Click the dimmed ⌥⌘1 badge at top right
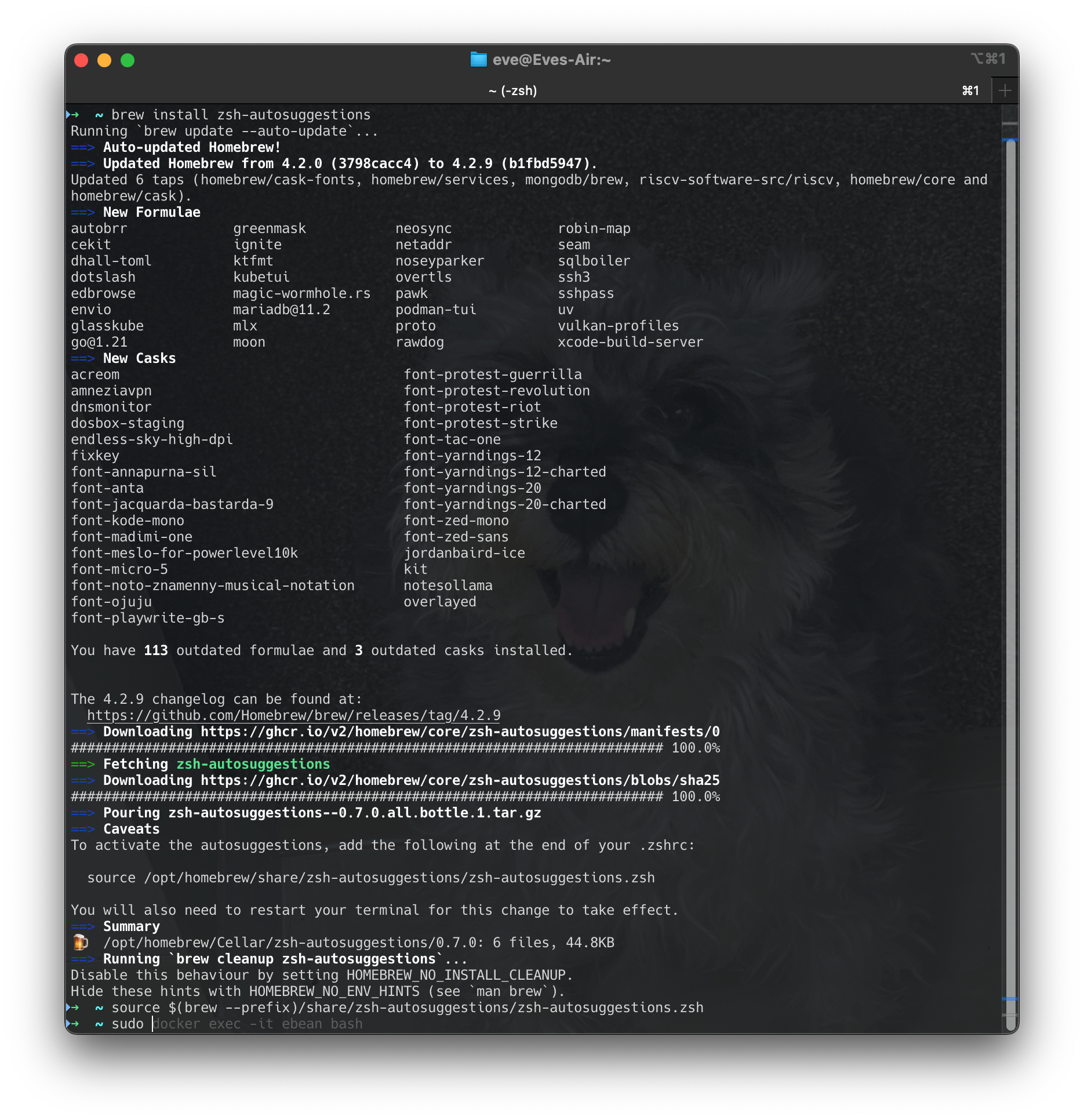 988,59
